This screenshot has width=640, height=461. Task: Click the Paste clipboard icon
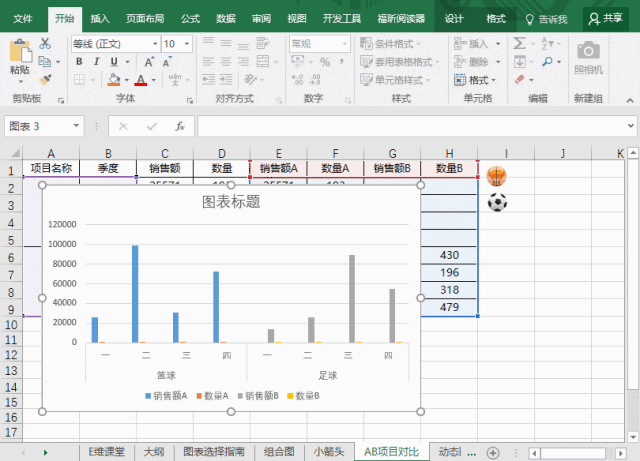20,51
